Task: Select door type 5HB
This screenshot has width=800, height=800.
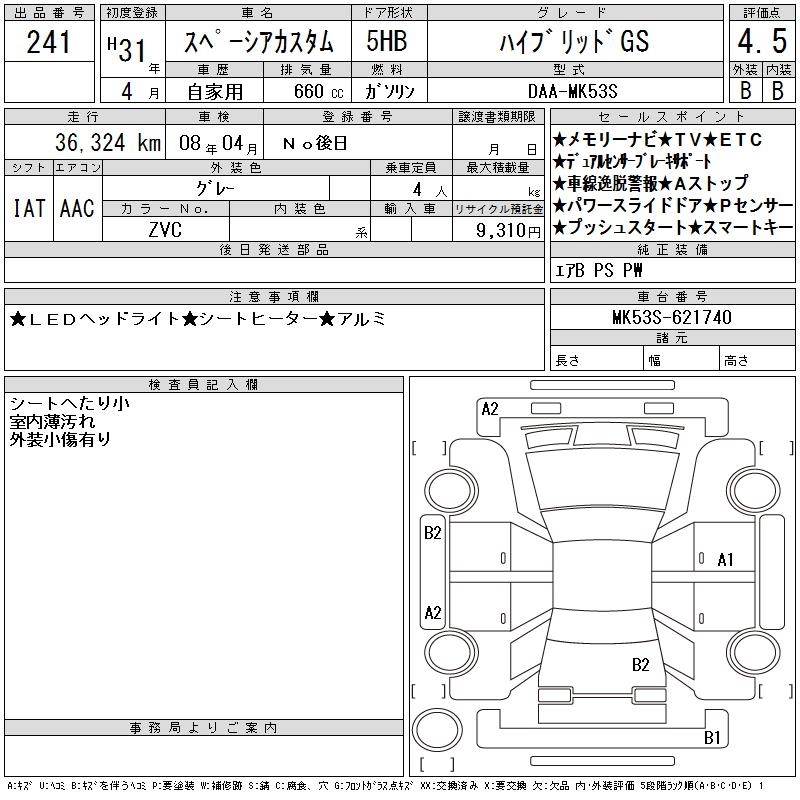Action: [x=387, y=41]
